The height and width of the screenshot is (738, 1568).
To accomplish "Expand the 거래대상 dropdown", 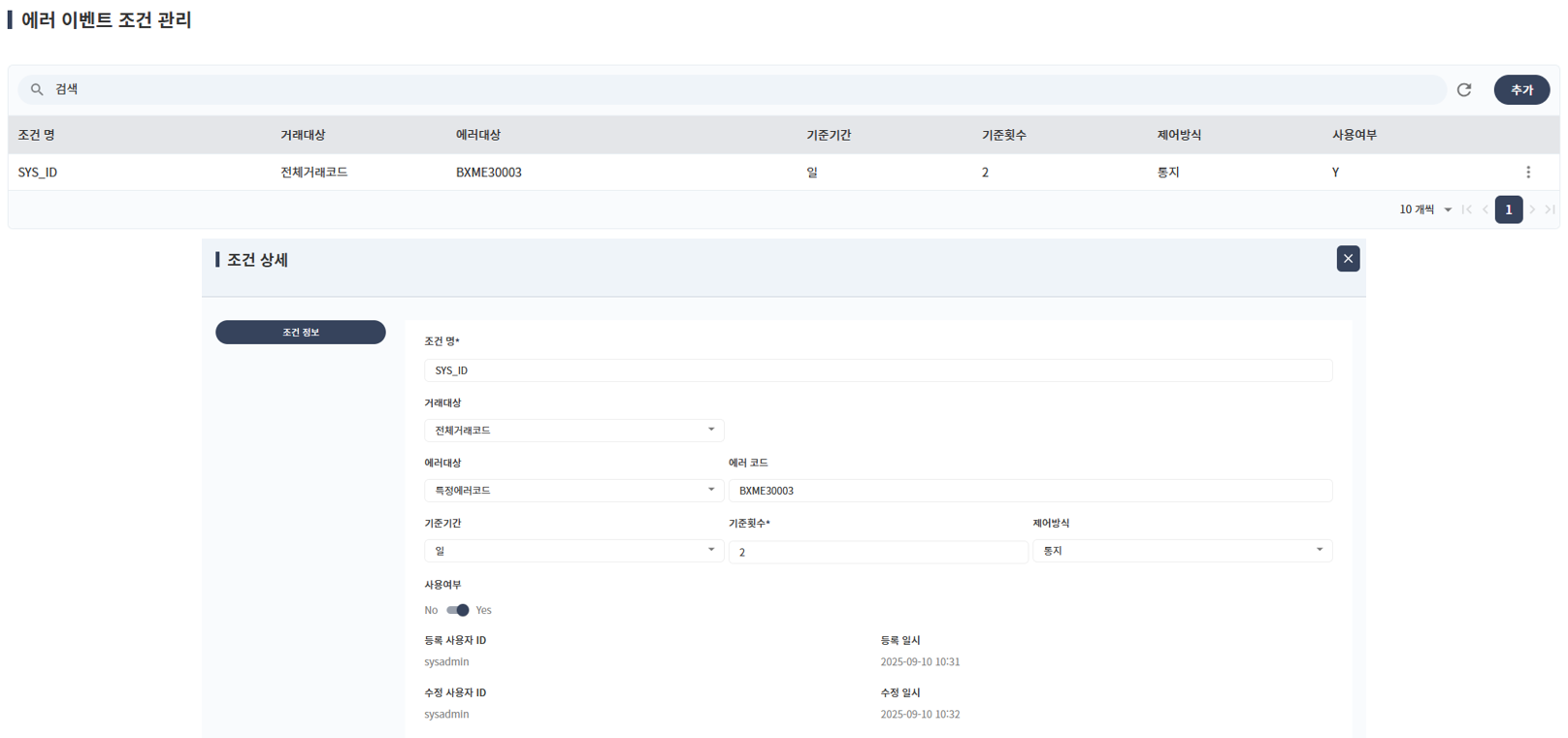I will tap(573, 430).
